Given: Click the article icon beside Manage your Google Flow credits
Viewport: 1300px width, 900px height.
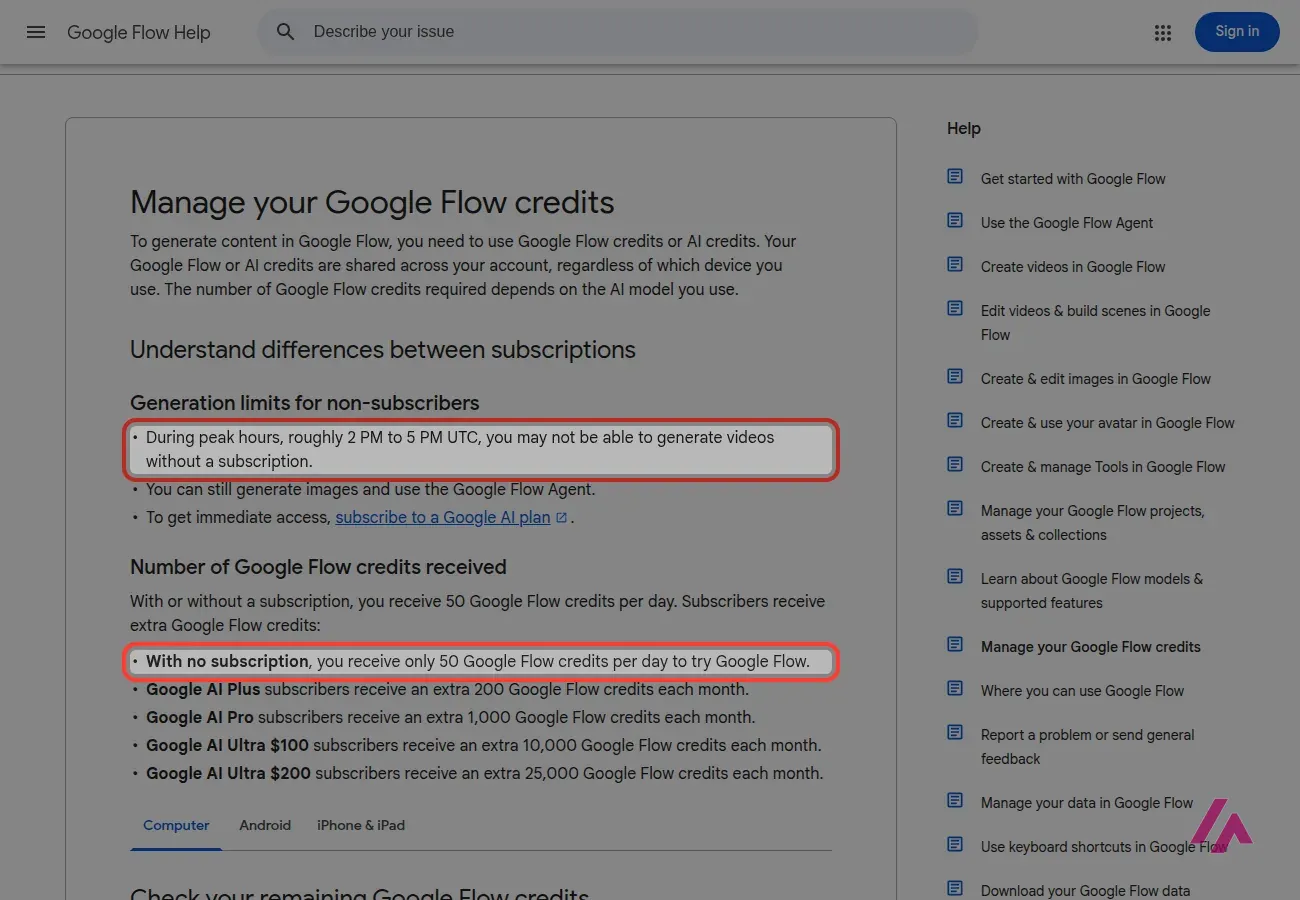Looking at the screenshot, I should [x=955, y=645].
